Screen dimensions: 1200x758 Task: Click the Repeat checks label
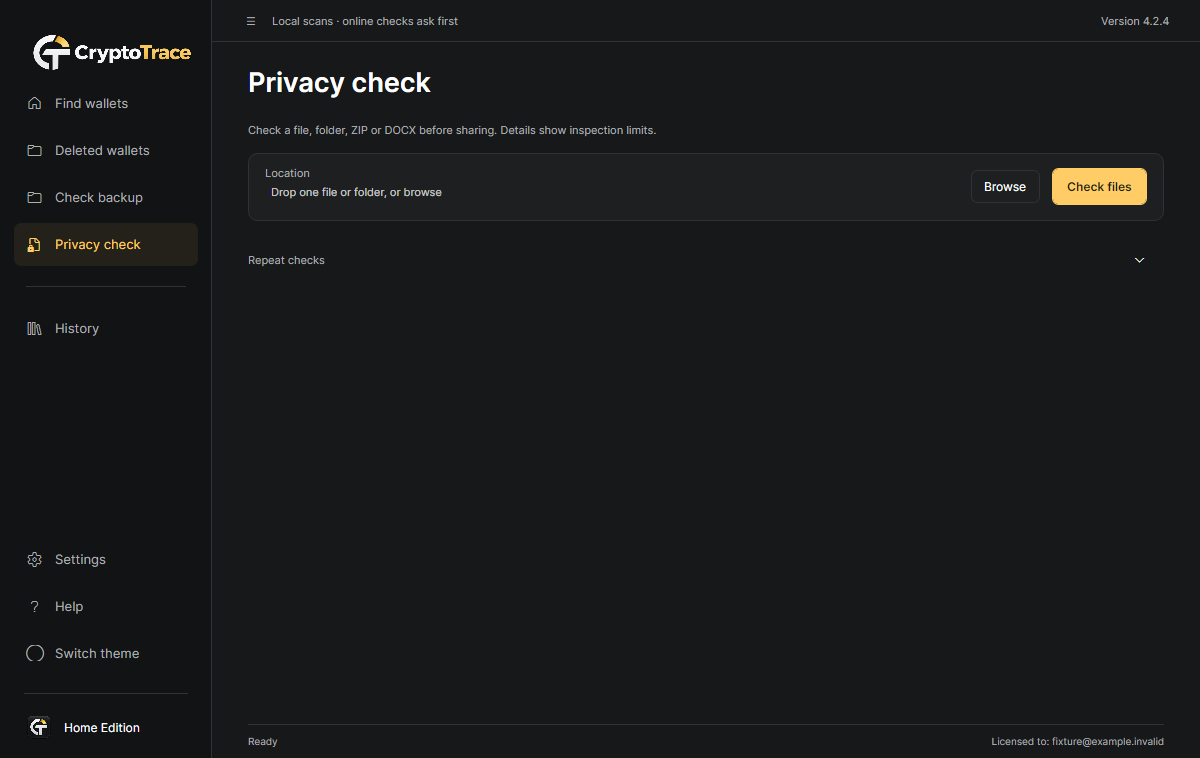click(286, 260)
